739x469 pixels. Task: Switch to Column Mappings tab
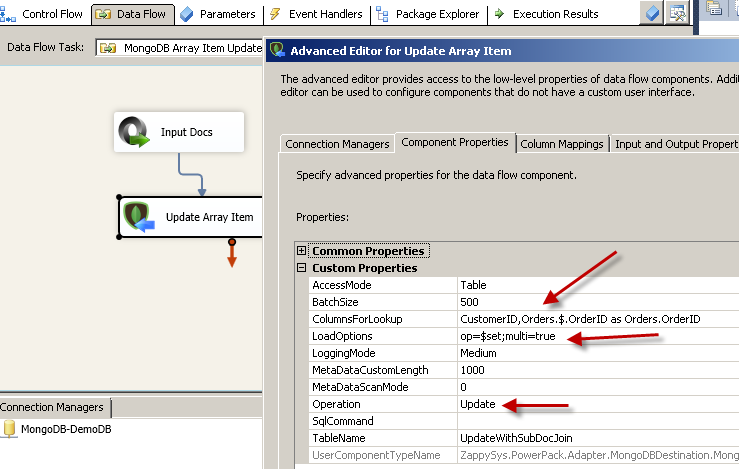pyautogui.click(x=562, y=144)
